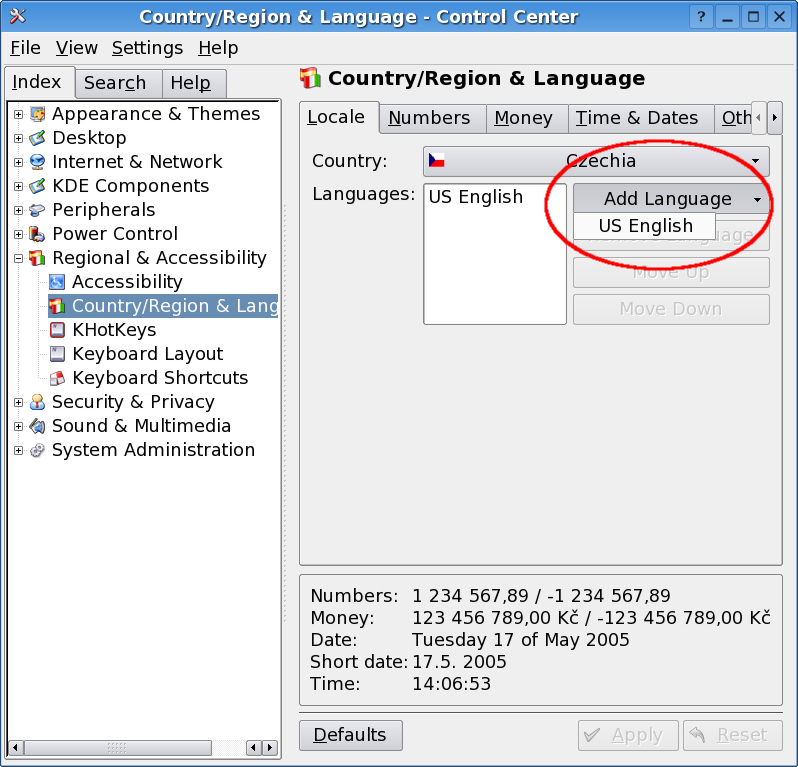The height and width of the screenshot is (767, 798).
Task: Select Keyboard Shortcuts in the tree
Action: pyautogui.click(x=160, y=378)
